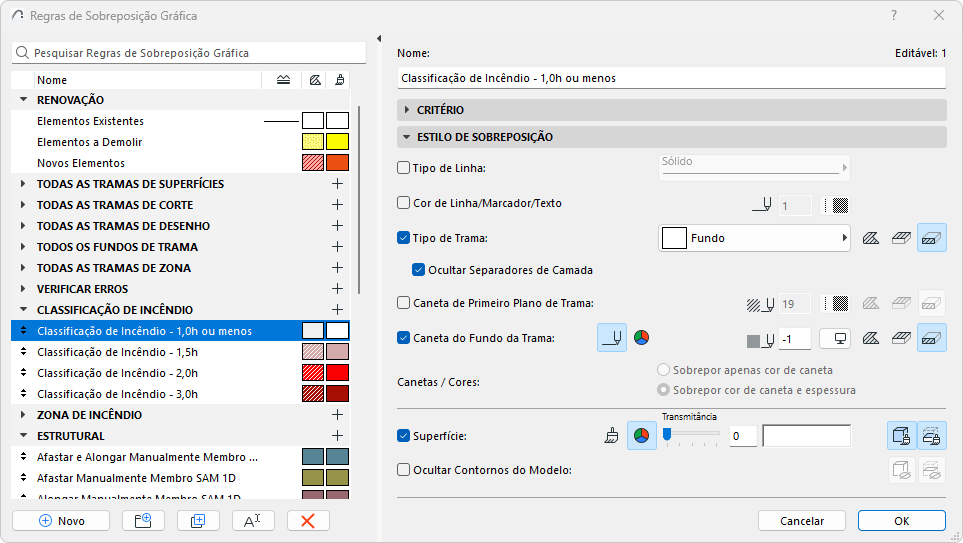Enable the Tipo de Linha checkbox
Viewport: 963px width, 543px height.
click(x=404, y=168)
